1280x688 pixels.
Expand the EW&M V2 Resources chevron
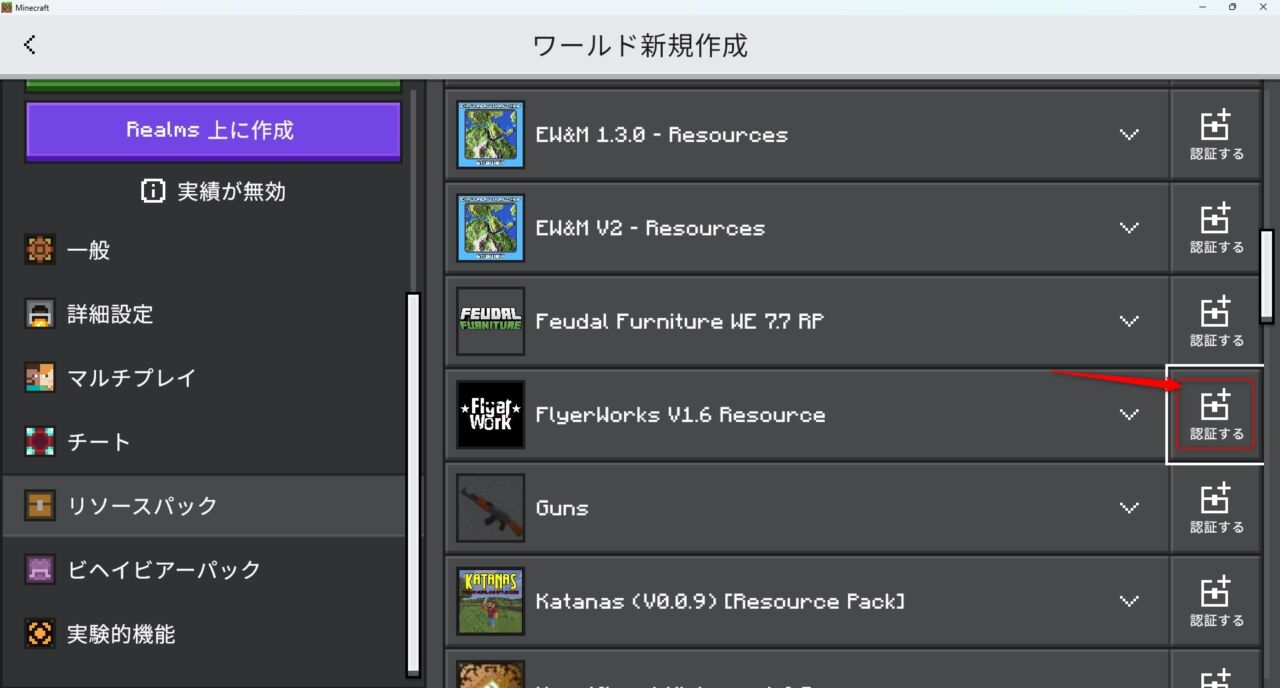(x=1129, y=227)
